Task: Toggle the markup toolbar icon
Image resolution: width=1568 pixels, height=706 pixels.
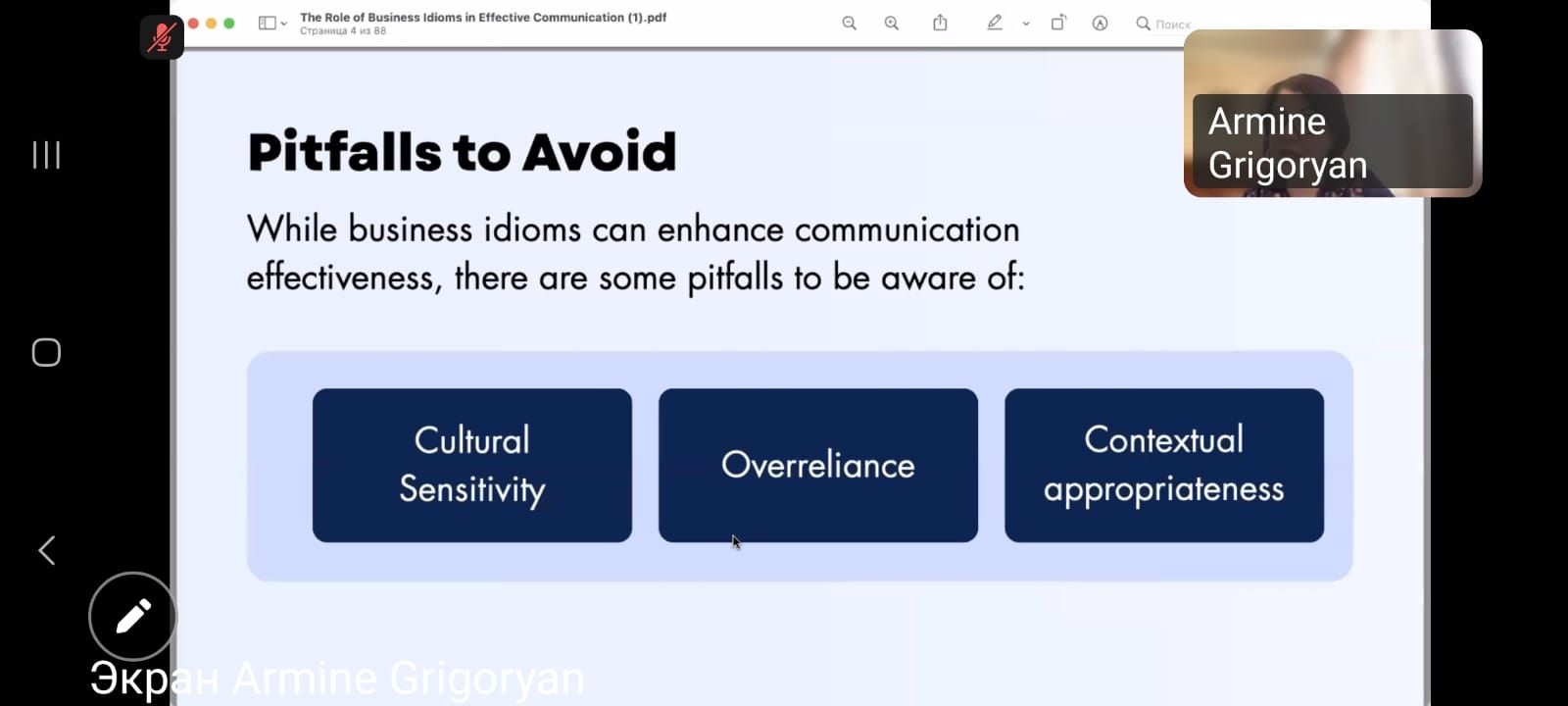Action: coord(1100,23)
